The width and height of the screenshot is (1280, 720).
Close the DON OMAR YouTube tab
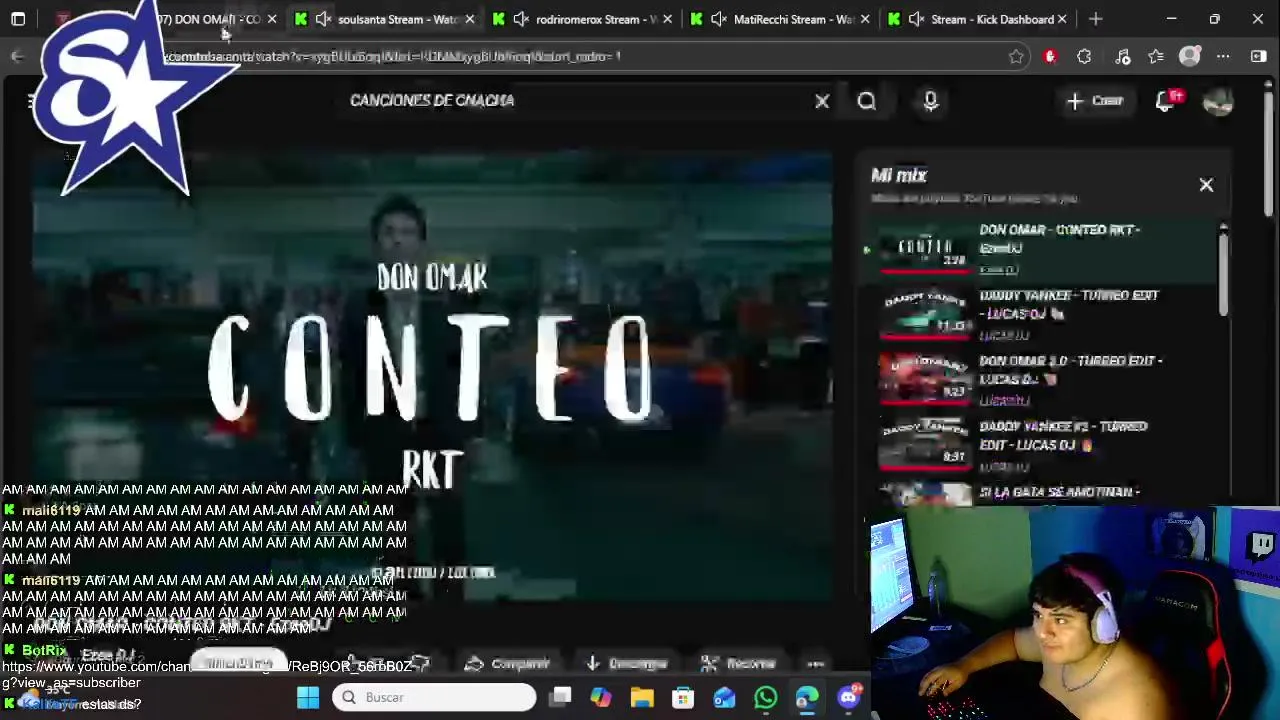coord(271,19)
